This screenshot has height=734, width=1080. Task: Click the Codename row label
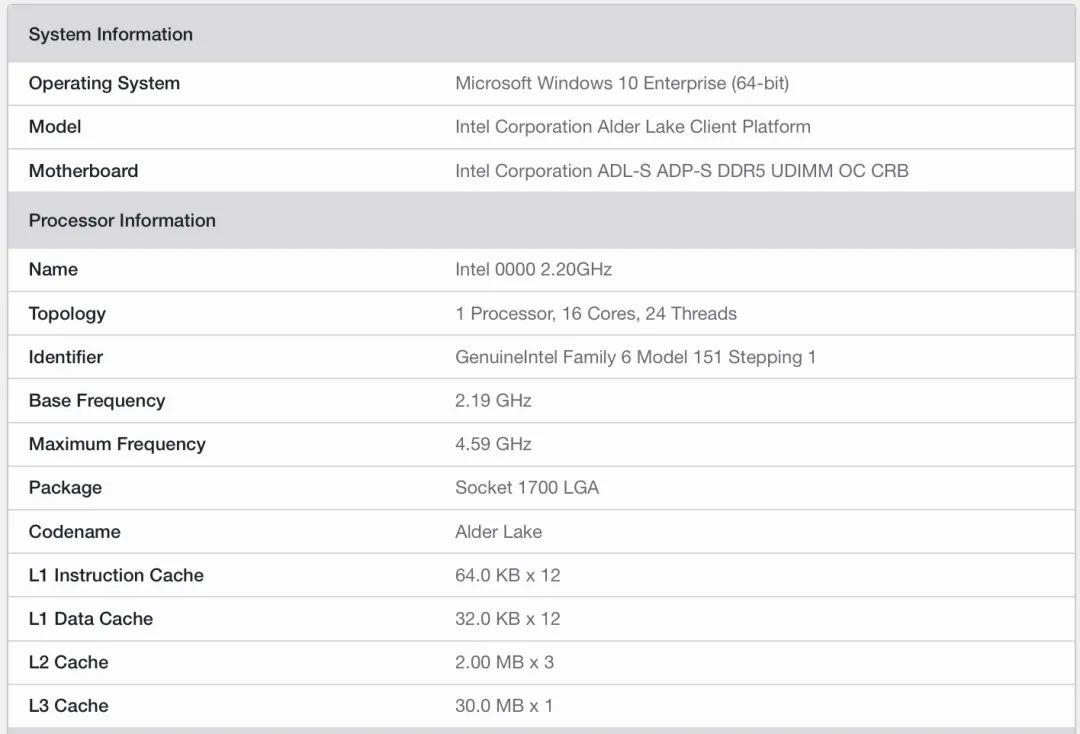tap(74, 532)
